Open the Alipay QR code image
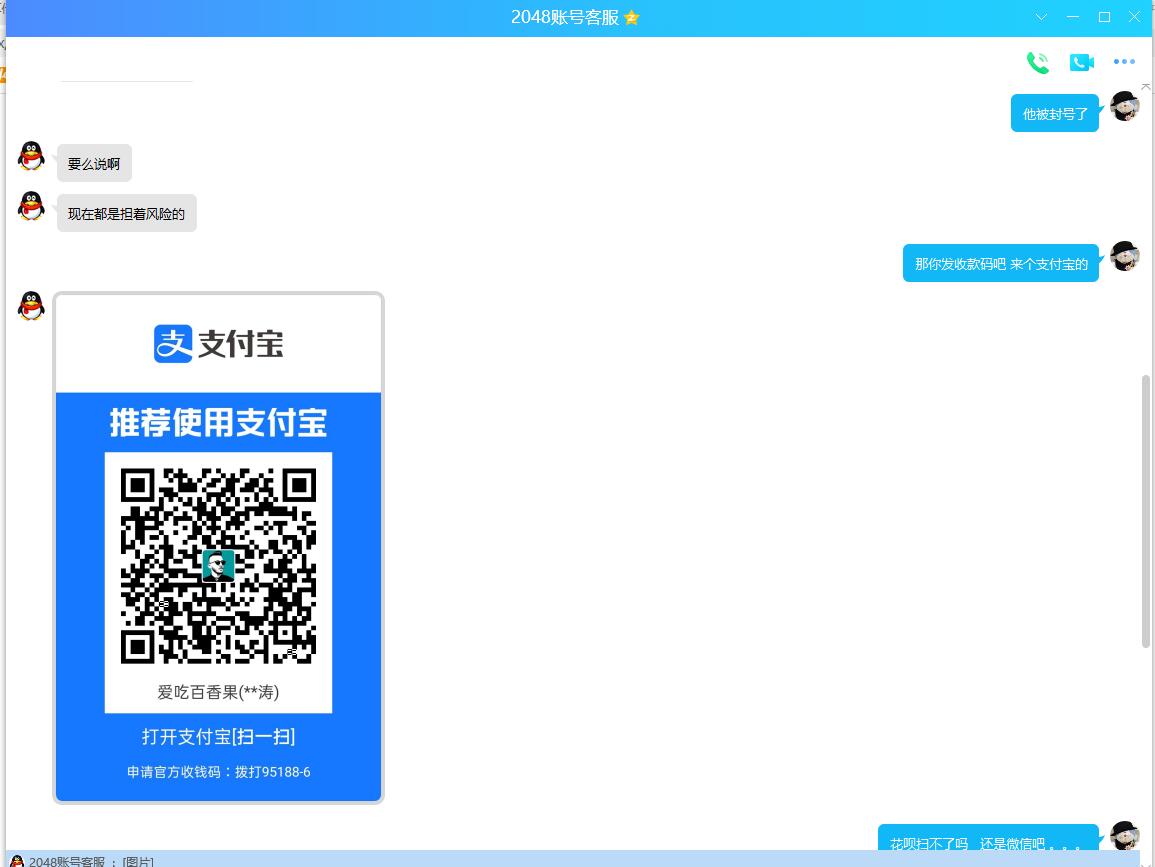The width and height of the screenshot is (1155, 867). click(x=219, y=548)
